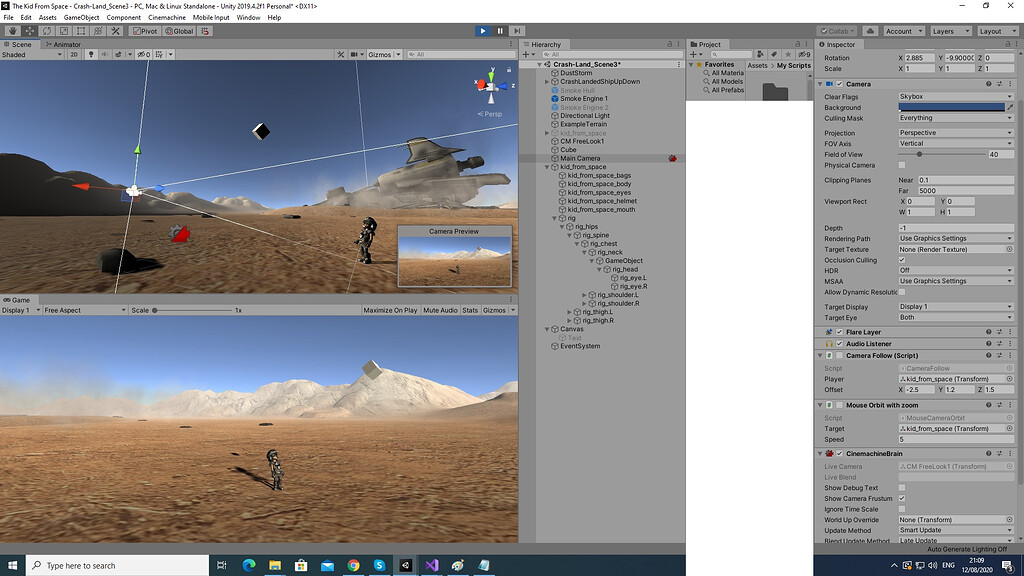Click the Pause button in the toolbar
This screenshot has width=1024, height=576.
[498, 31]
